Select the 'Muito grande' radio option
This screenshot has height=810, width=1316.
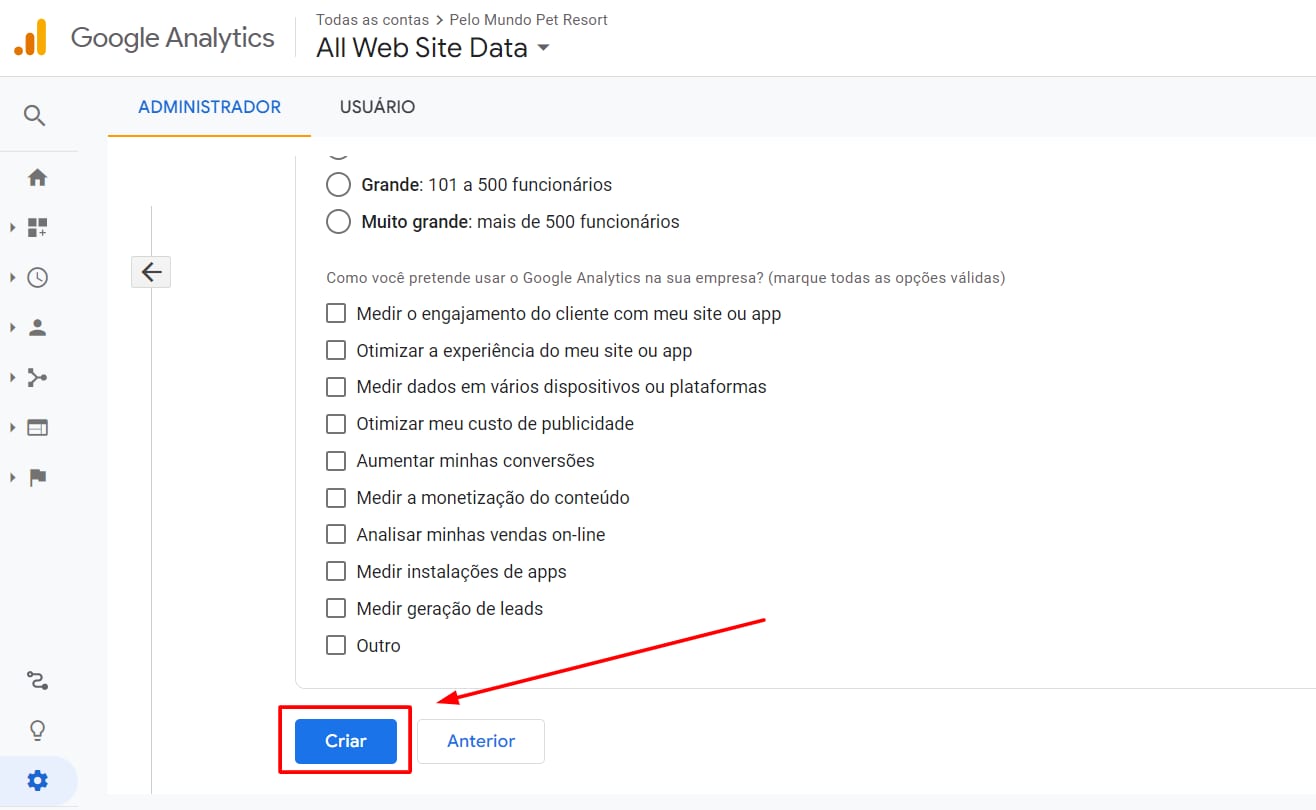(x=339, y=222)
